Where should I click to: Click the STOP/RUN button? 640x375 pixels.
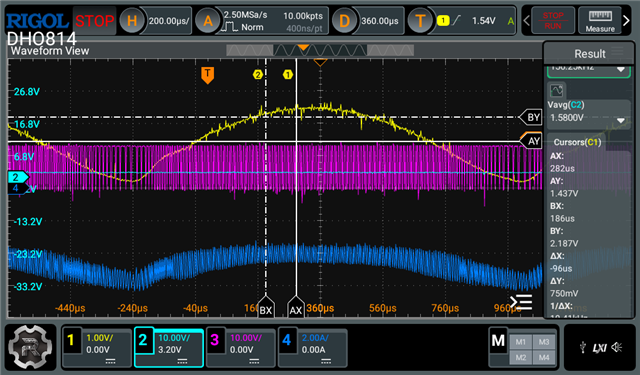coord(553,20)
